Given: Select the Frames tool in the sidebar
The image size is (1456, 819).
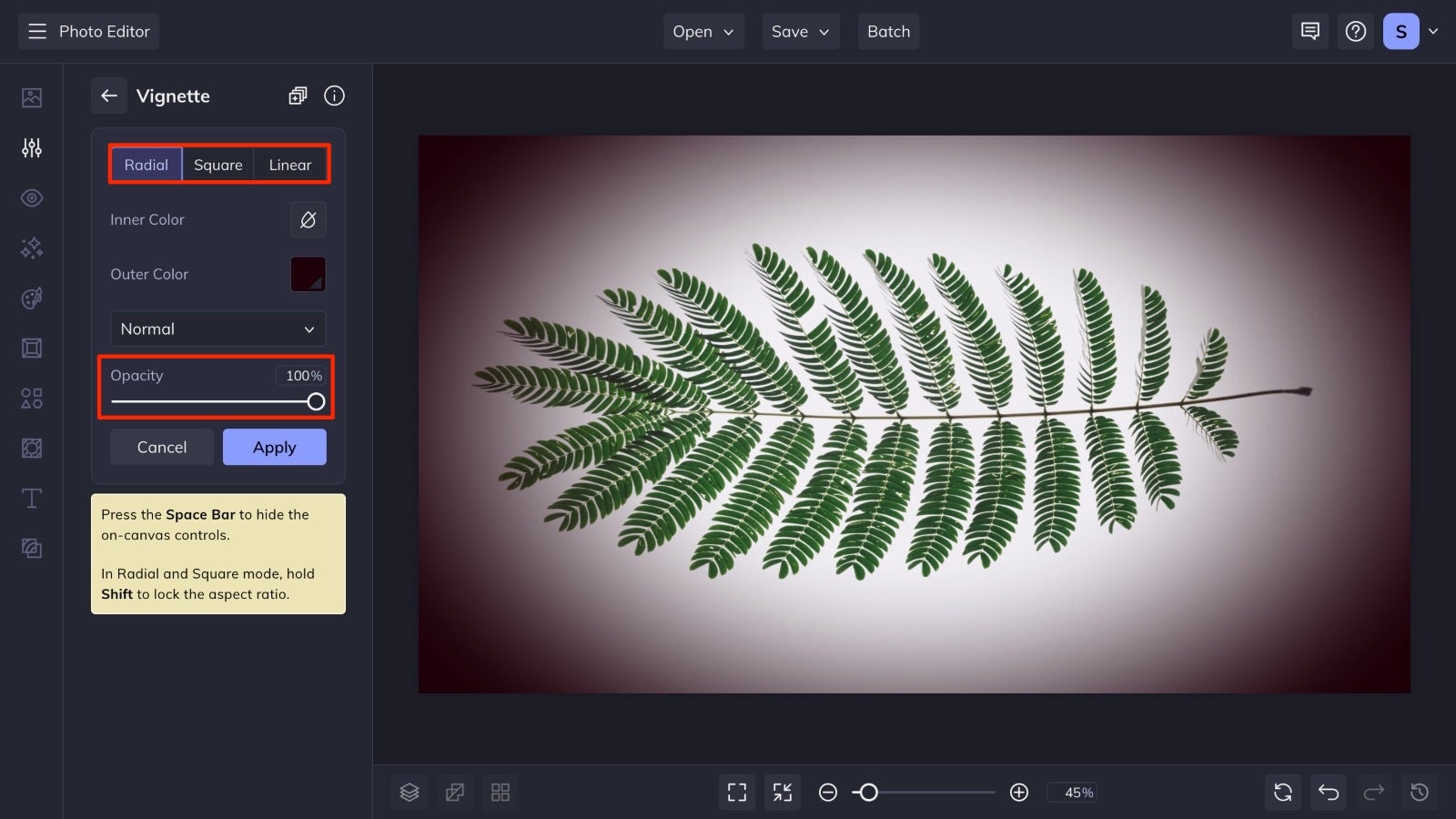Looking at the screenshot, I should coord(31,348).
